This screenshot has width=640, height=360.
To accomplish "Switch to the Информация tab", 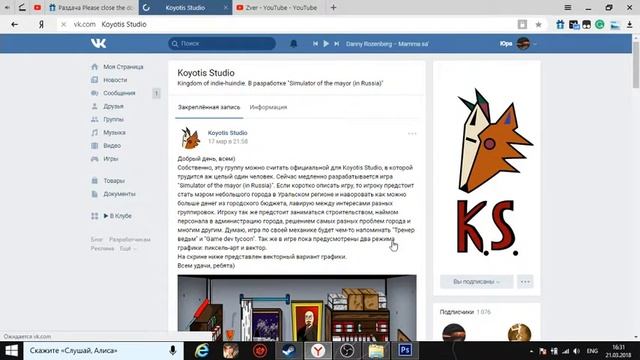I will click(x=268, y=107).
